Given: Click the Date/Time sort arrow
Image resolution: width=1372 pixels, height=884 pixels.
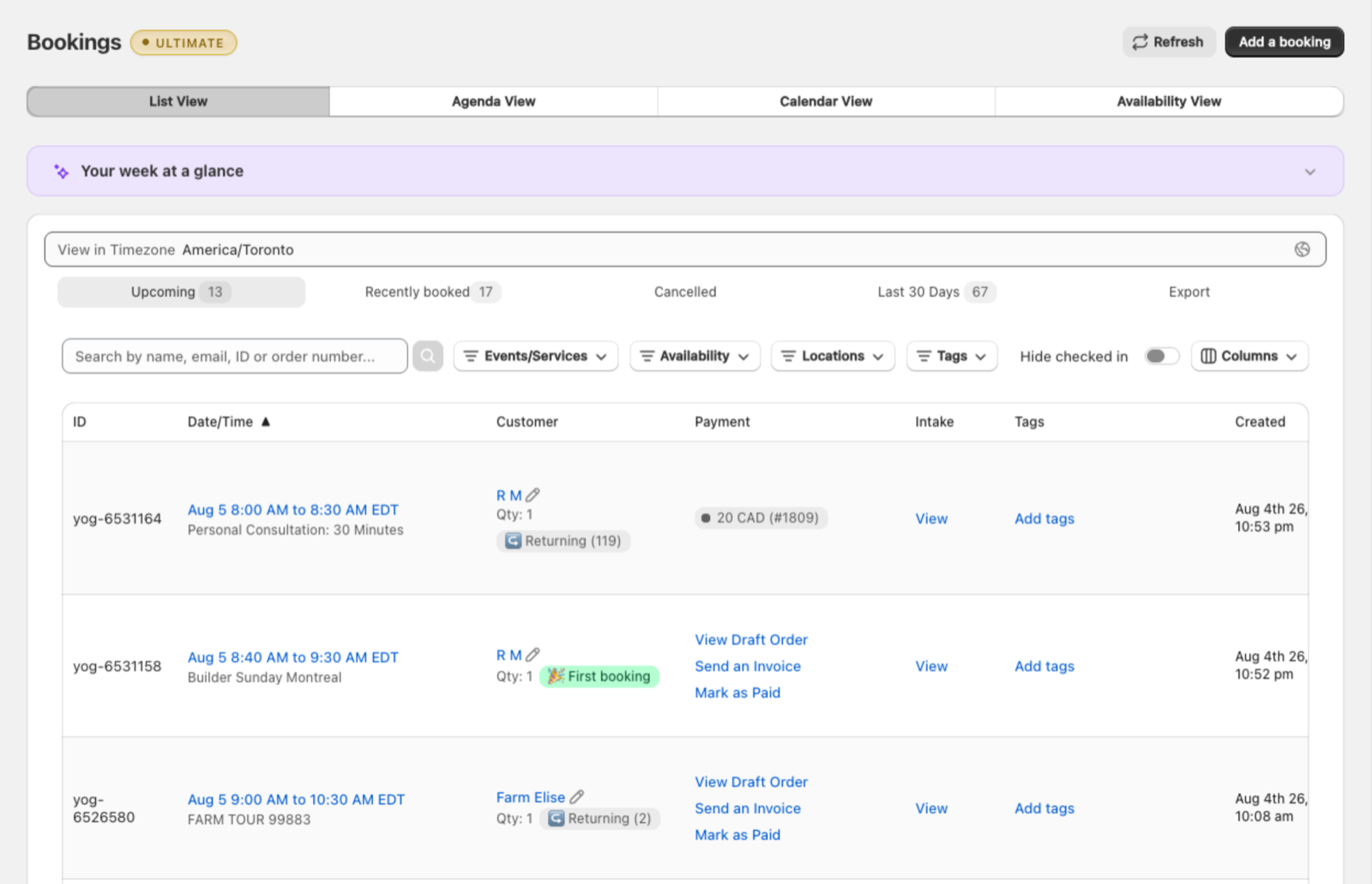Looking at the screenshot, I should pos(266,422).
